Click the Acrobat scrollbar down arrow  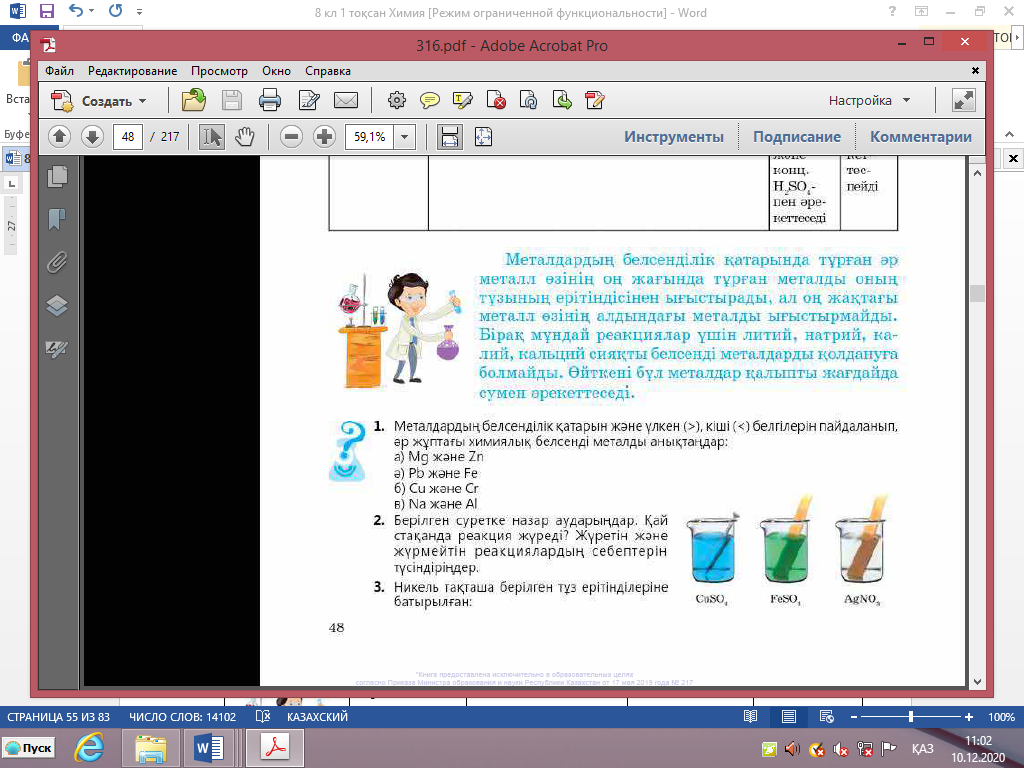tap(977, 681)
